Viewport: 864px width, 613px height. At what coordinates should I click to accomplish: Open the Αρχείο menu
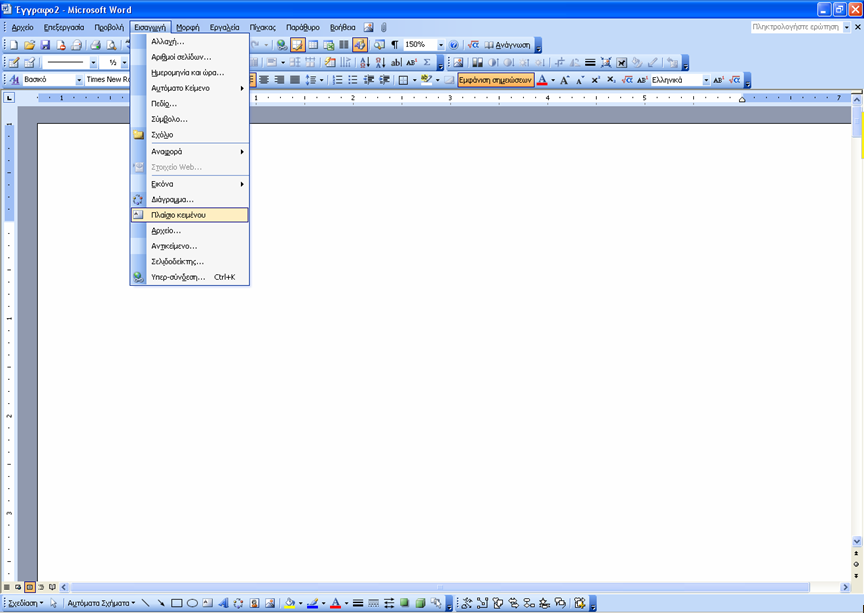(23, 27)
